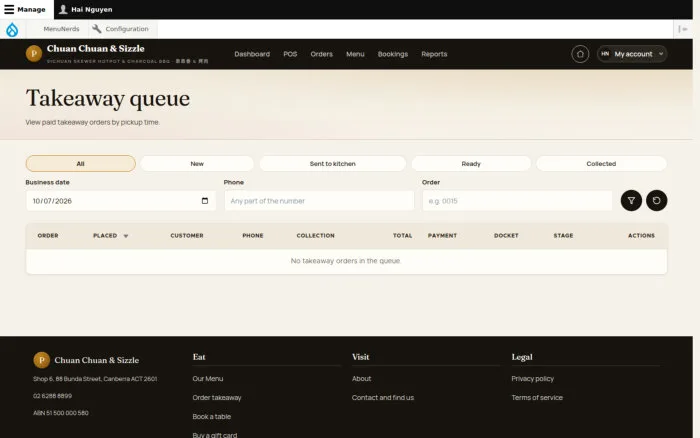Image resolution: width=700 pixels, height=438 pixels.
Task: Open the Privacy policy link
Action: pyautogui.click(x=533, y=379)
